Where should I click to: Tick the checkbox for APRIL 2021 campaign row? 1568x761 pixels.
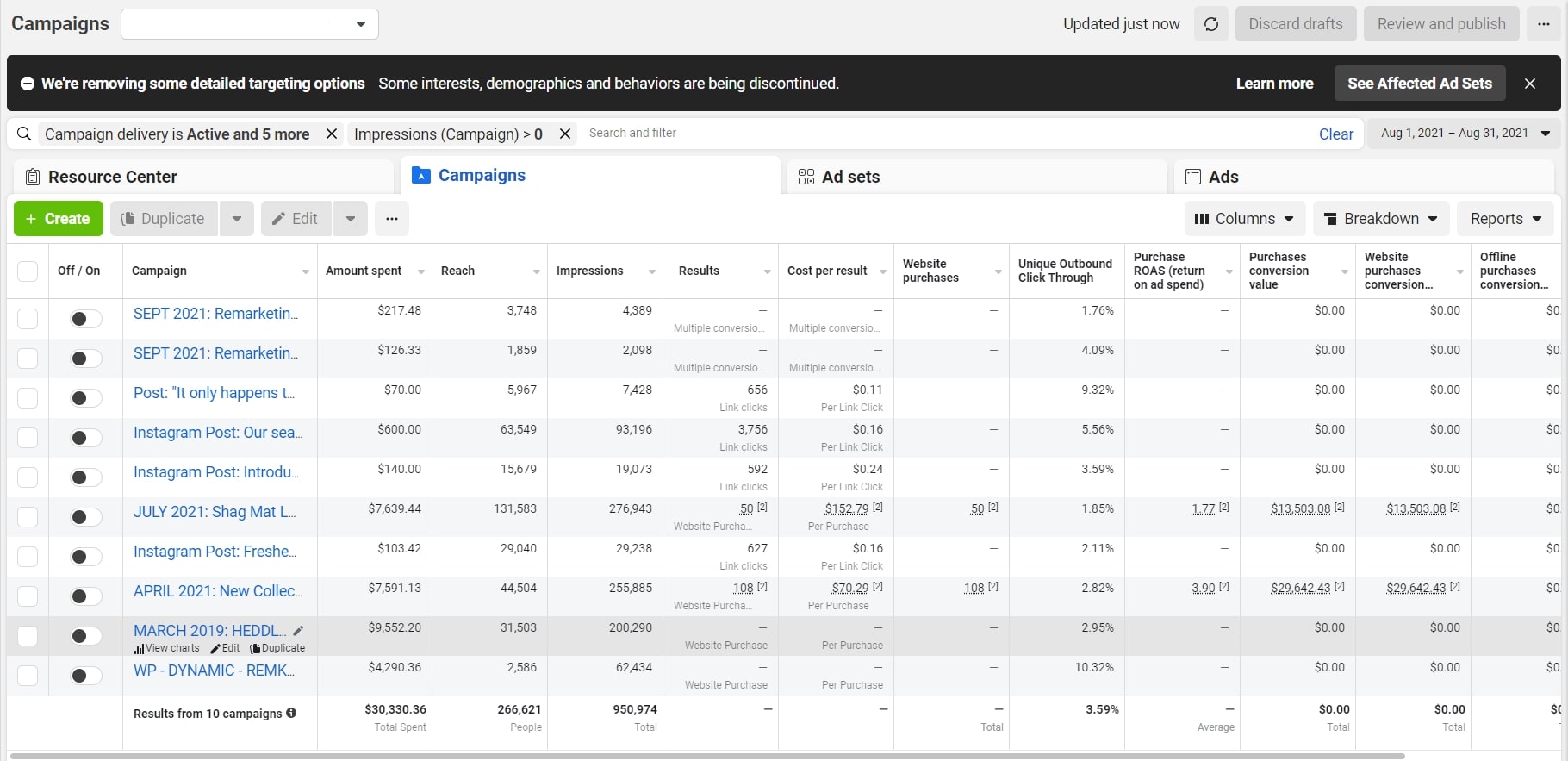(x=28, y=596)
